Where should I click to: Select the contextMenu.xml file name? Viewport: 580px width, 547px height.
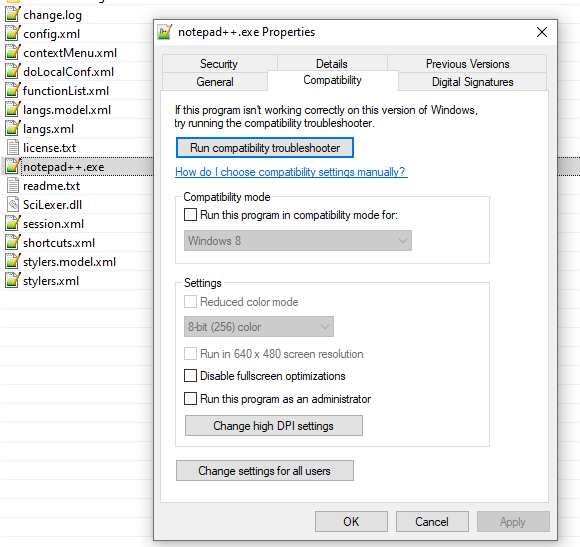click(x=70, y=53)
